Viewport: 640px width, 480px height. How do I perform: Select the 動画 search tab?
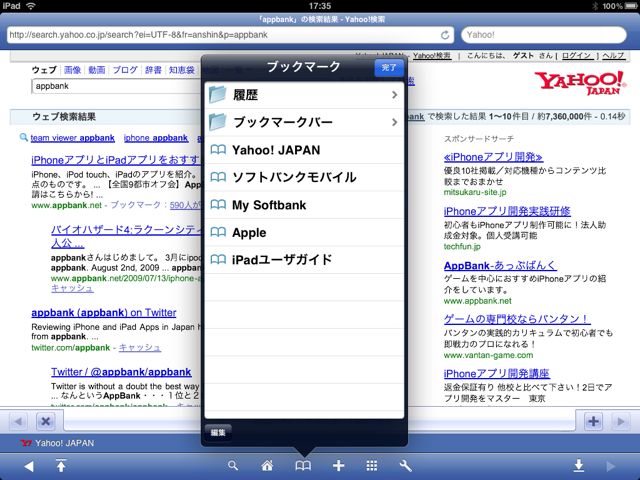click(97, 70)
